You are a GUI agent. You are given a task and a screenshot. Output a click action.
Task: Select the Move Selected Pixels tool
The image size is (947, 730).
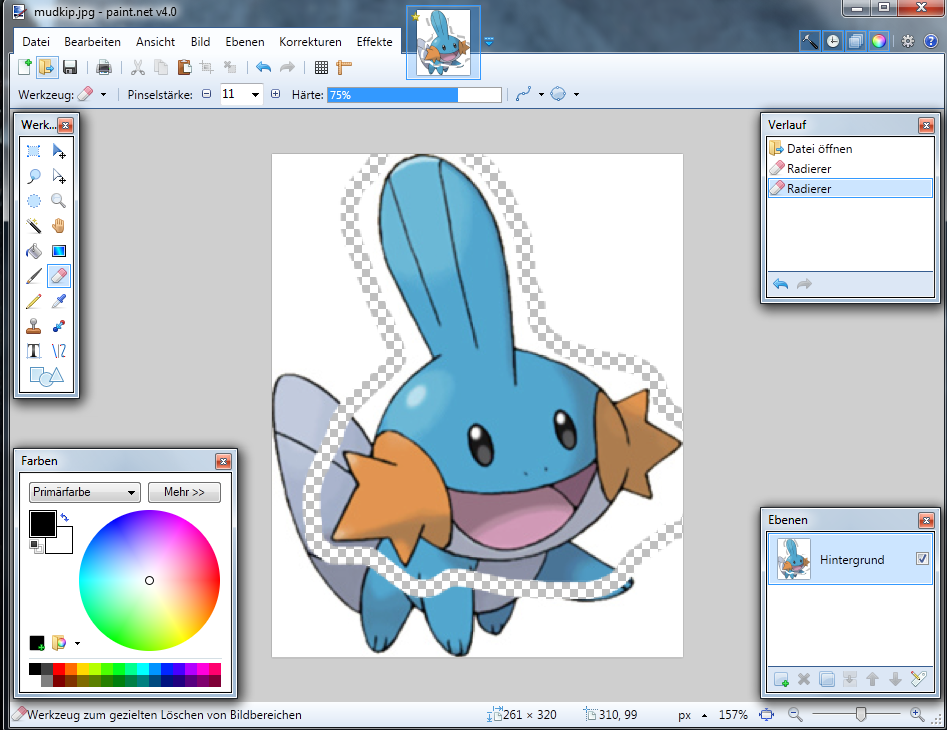coord(59,151)
